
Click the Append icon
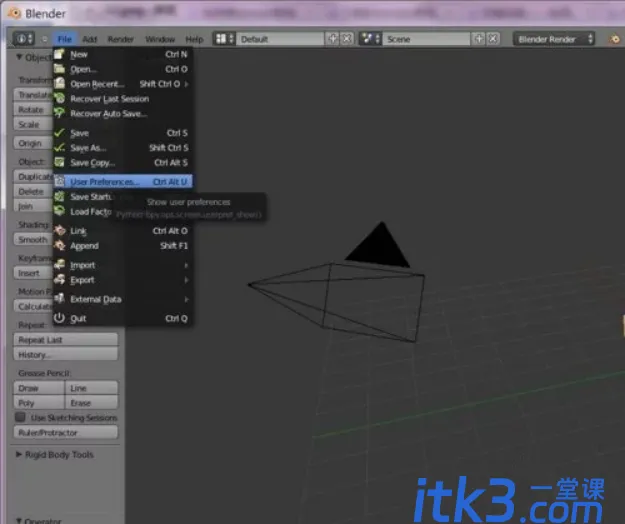(x=59, y=245)
